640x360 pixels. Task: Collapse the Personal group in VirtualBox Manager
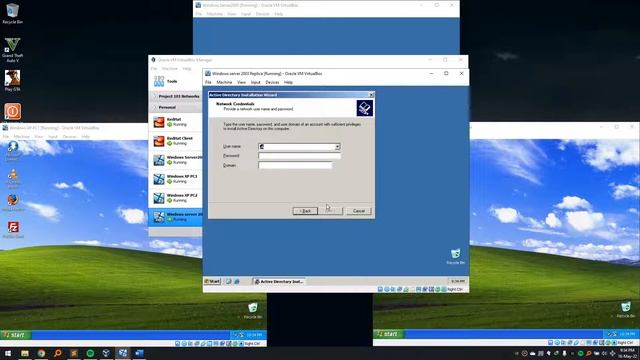point(154,107)
